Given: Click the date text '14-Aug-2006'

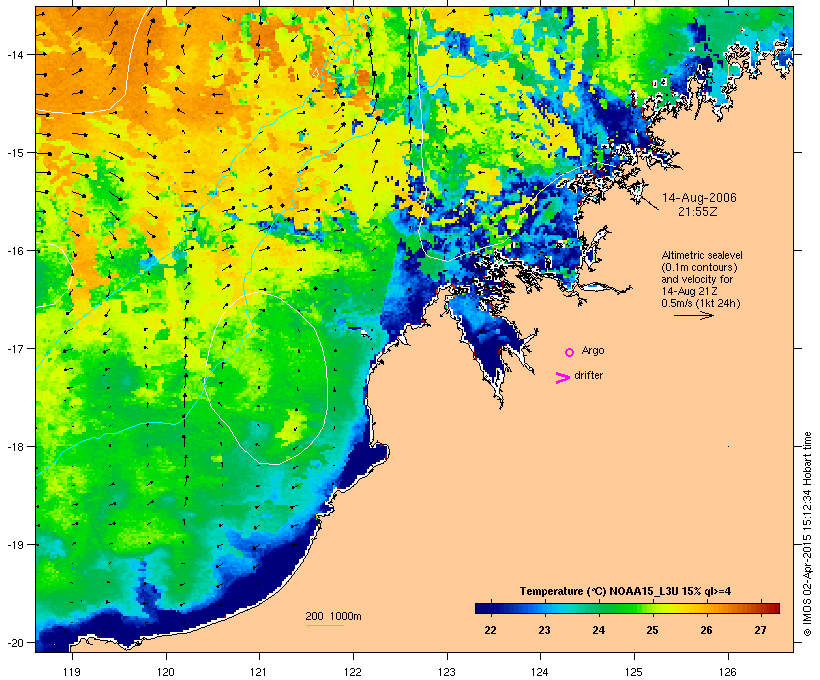Looking at the screenshot, I should [x=699, y=198].
